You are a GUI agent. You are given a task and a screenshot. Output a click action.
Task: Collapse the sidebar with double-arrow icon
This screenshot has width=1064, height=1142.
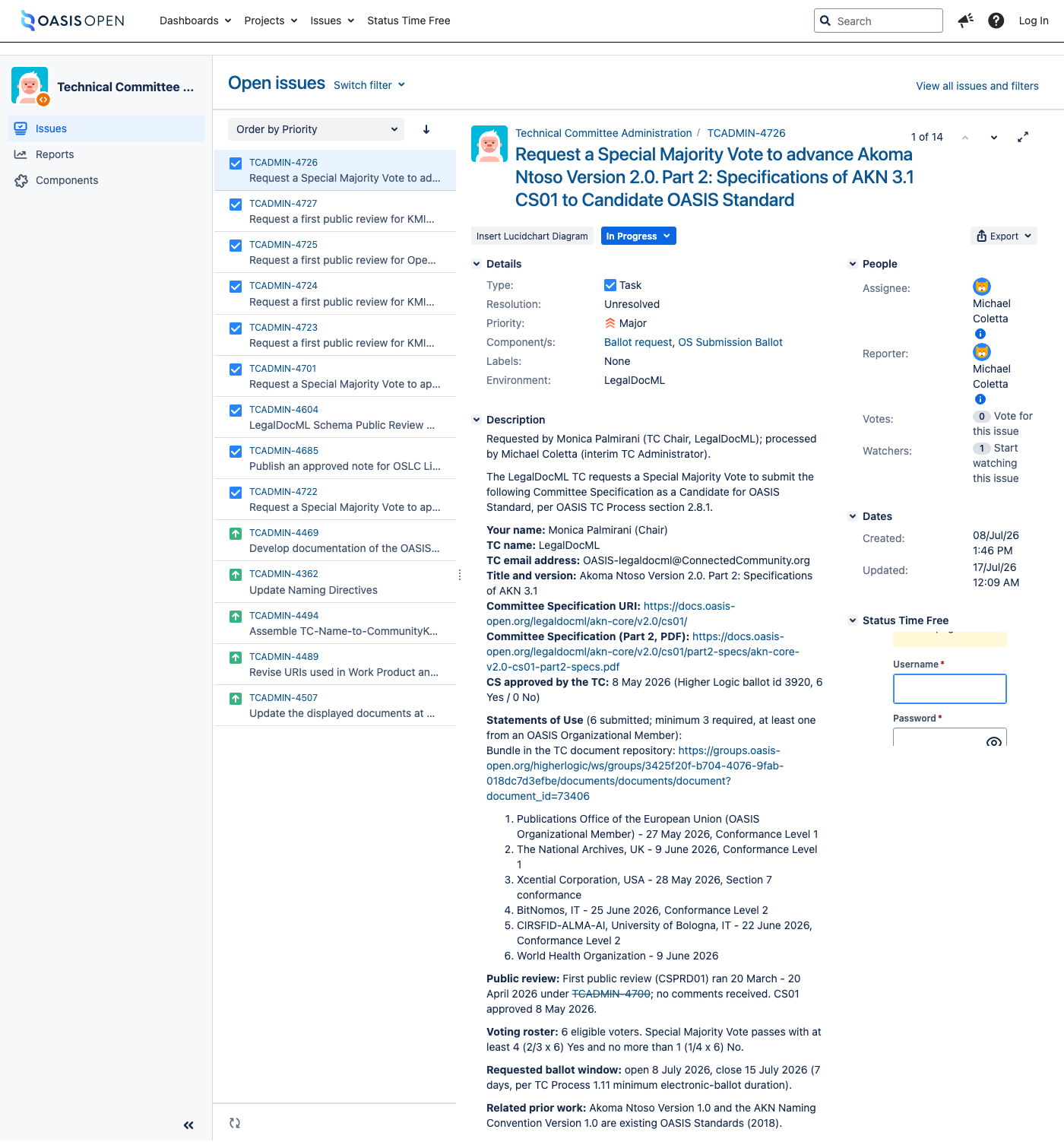click(x=188, y=1125)
